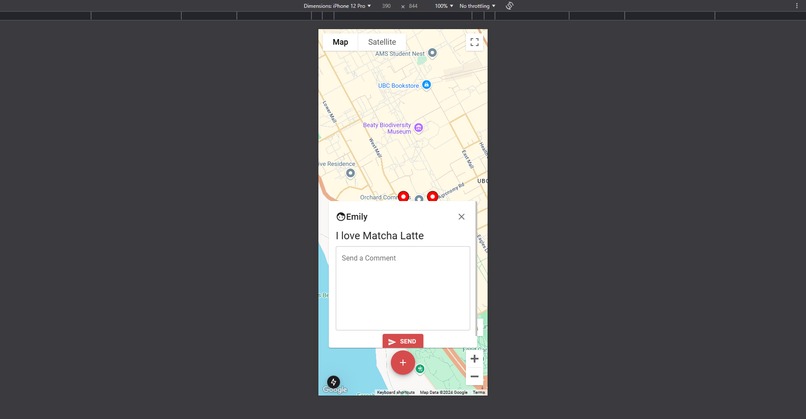The width and height of the screenshot is (806, 419).
Task: Select the red marker beside Agronomy Rd label
Action: click(433, 196)
